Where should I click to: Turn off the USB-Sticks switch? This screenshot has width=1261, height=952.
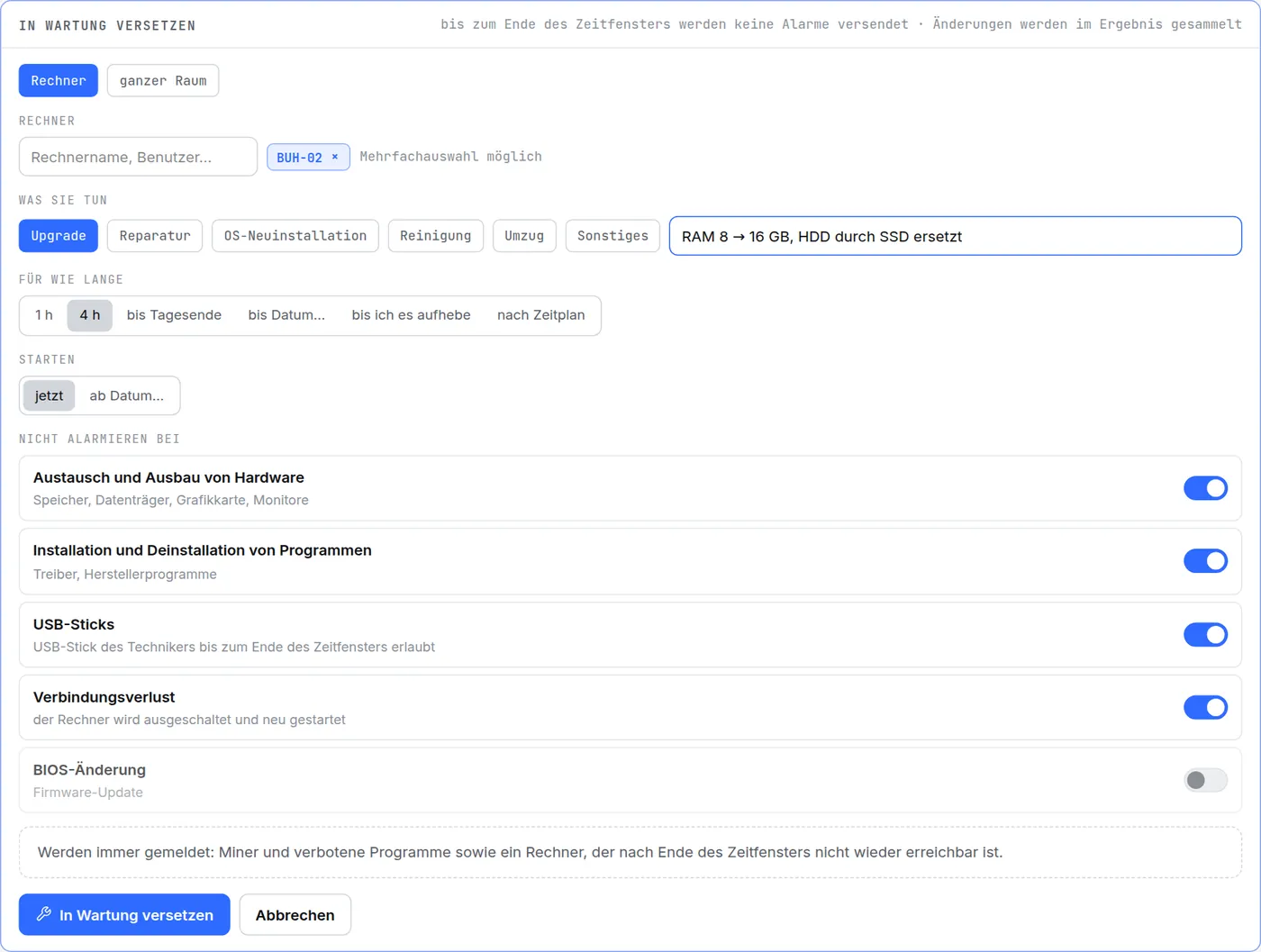1205,635
